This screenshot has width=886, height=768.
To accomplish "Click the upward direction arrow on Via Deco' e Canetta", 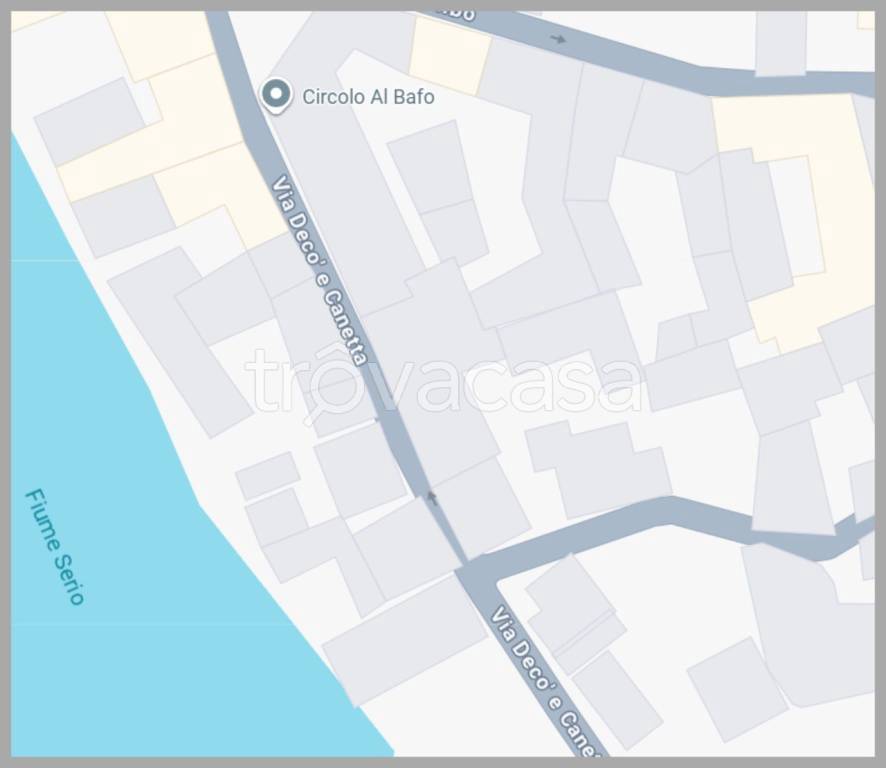I will coord(432,497).
